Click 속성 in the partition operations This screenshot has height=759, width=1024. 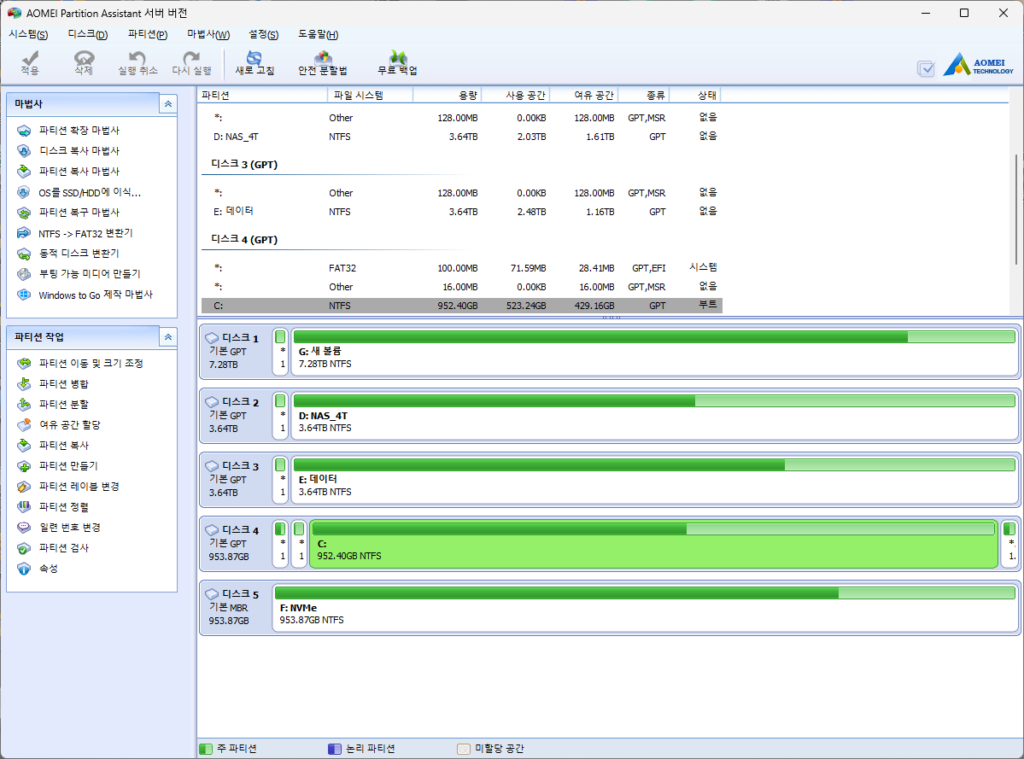coord(48,569)
